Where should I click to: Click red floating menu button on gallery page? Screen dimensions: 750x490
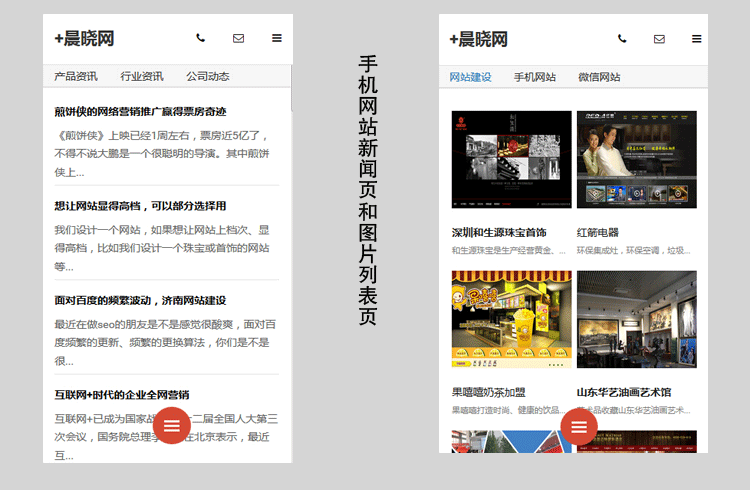[x=579, y=426]
